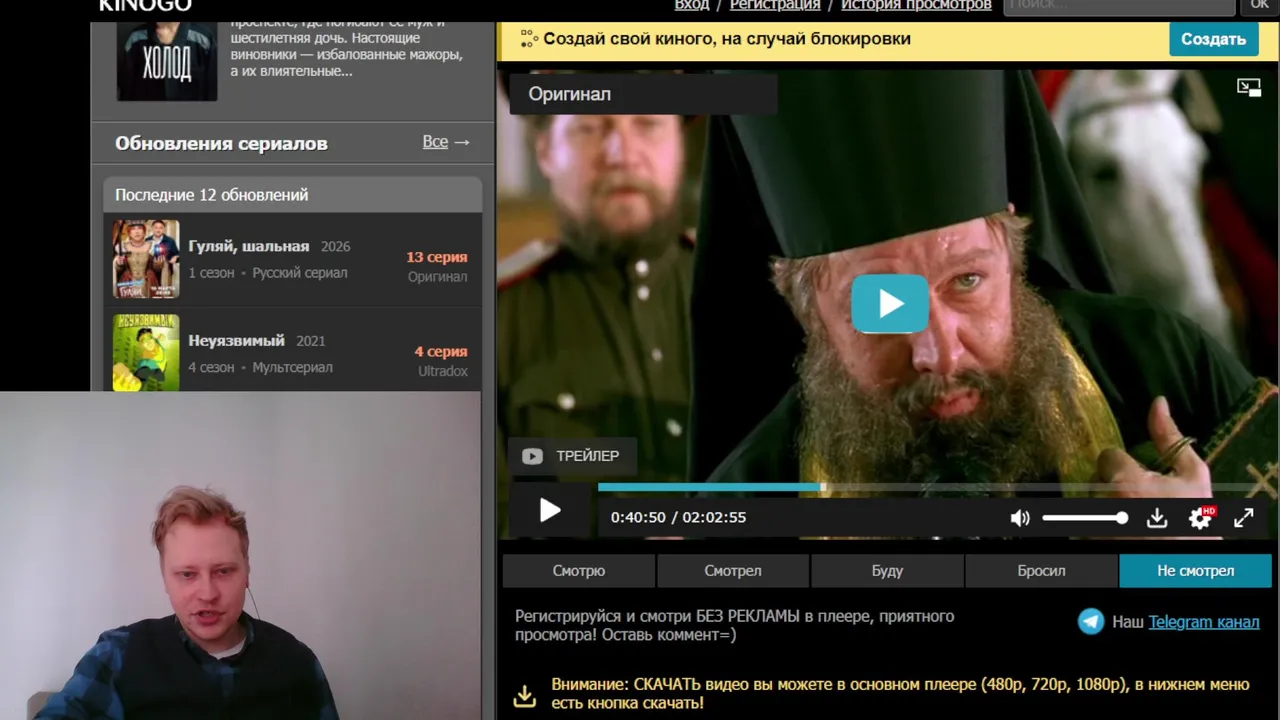Screen dimensions: 1280x720
Task: Select the Буду status tab
Action: point(887,571)
